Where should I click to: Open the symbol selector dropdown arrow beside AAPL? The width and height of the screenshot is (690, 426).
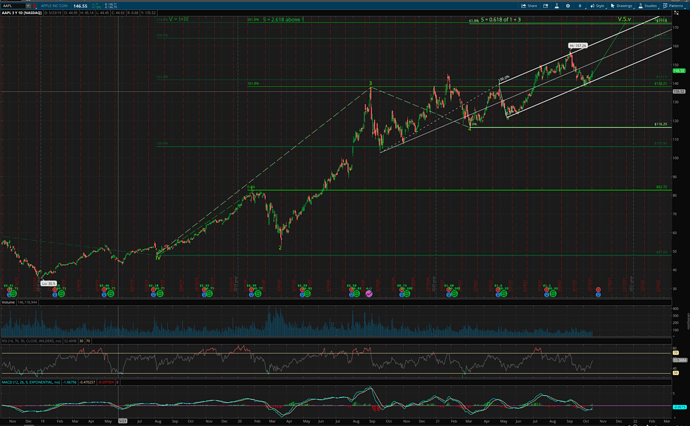[28, 6]
